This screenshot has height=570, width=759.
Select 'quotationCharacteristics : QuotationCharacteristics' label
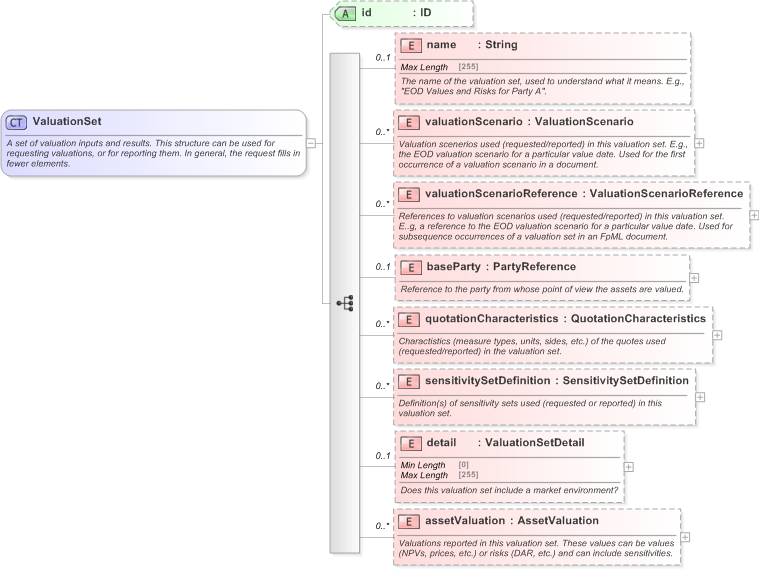[565, 318]
